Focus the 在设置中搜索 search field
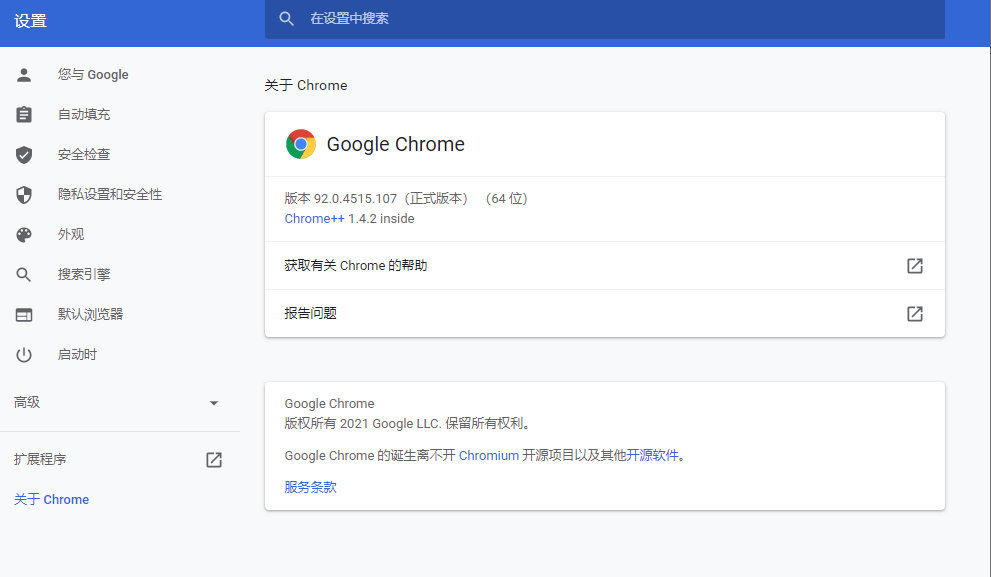The image size is (991, 577). point(605,19)
